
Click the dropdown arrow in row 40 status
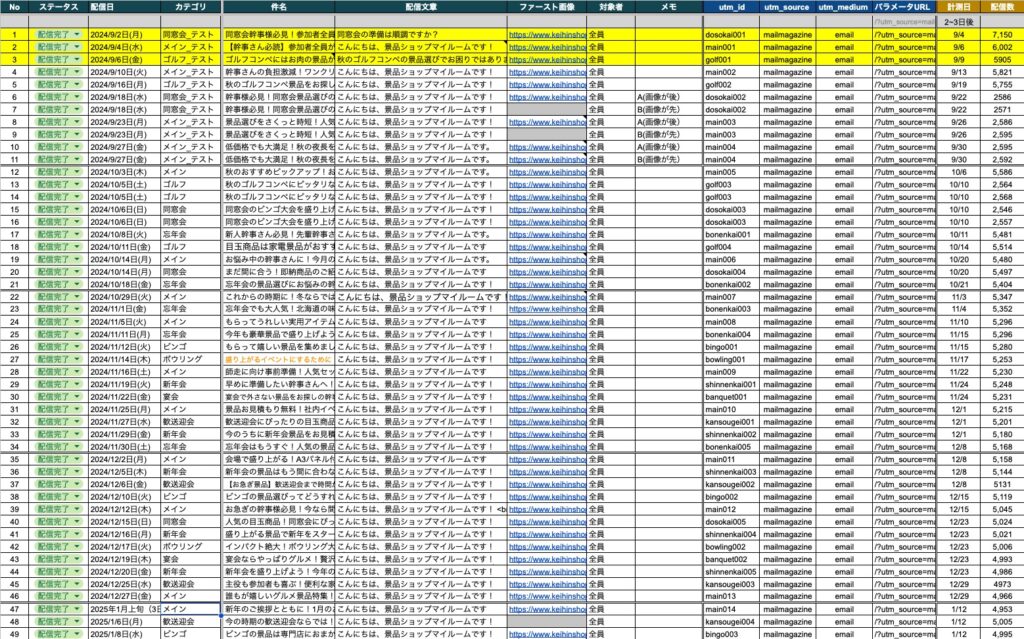point(77,520)
